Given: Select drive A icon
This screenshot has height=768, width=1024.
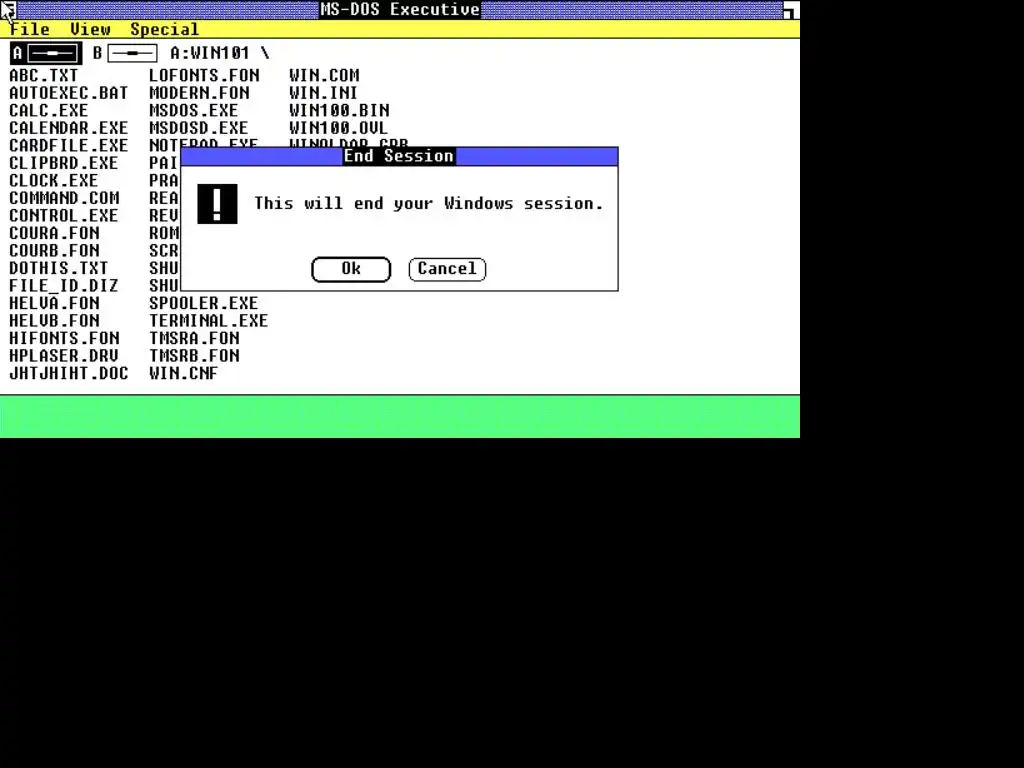Looking at the screenshot, I should [x=46, y=53].
